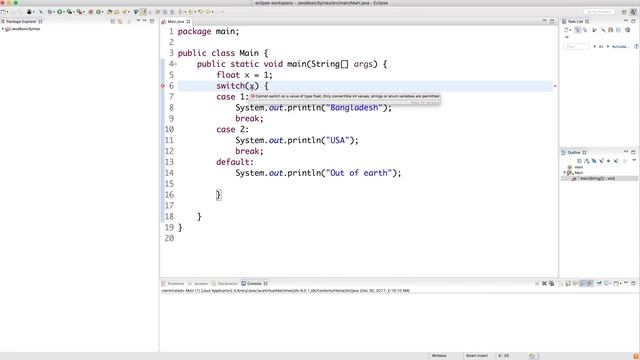The image size is (640, 360).
Task: Switch to the Problems tab
Action: tap(173, 283)
